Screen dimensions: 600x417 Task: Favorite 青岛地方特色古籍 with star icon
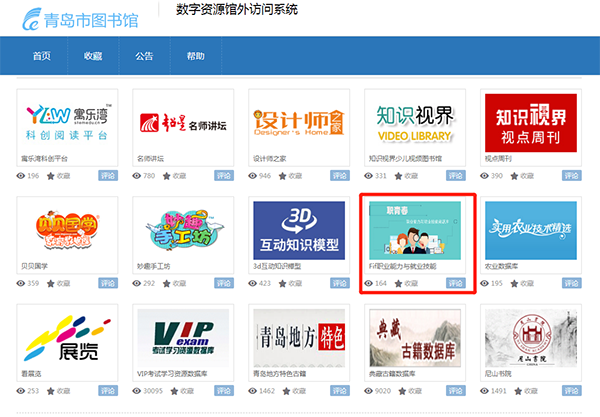(286, 391)
